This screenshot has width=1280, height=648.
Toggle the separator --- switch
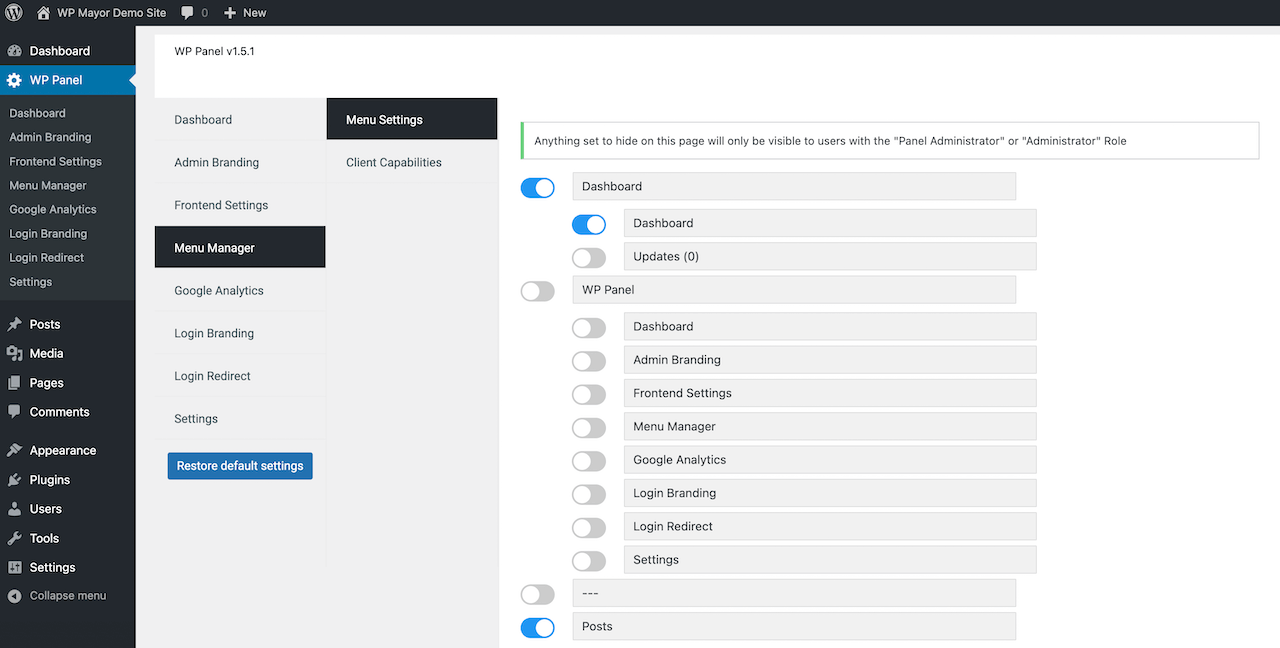coord(538,595)
